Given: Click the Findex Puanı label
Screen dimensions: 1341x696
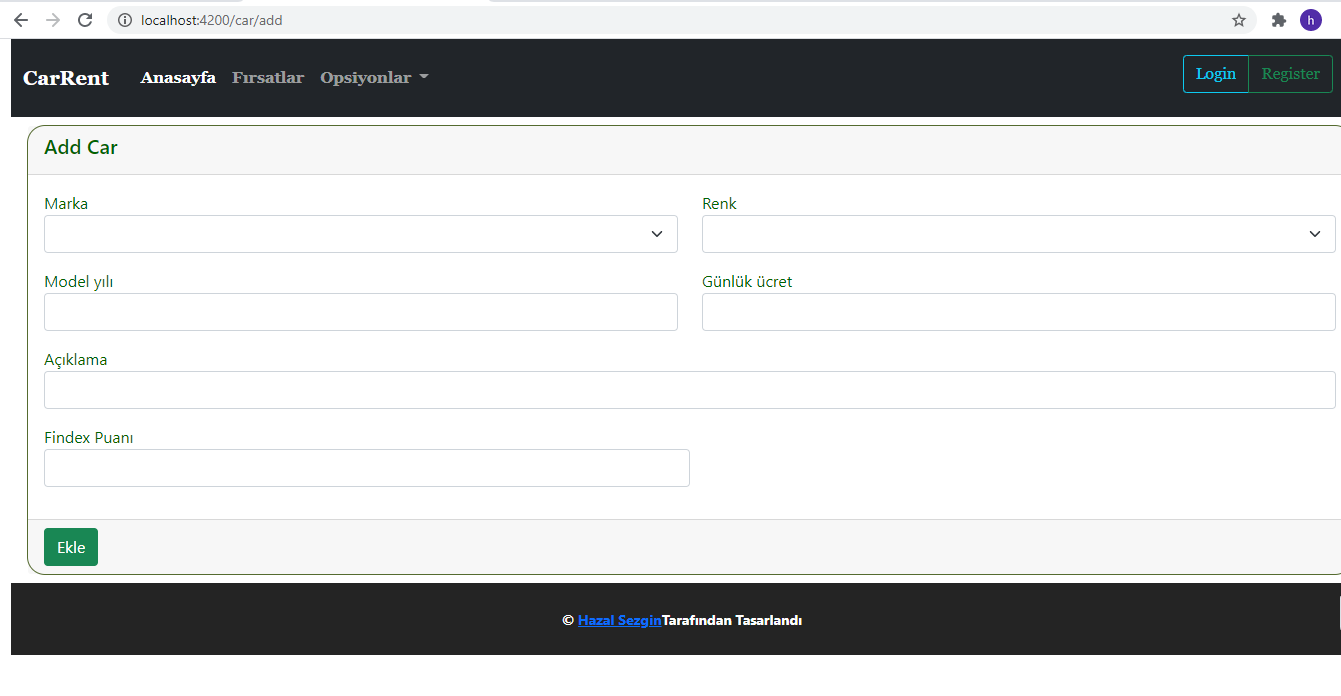Looking at the screenshot, I should [89, 438].
